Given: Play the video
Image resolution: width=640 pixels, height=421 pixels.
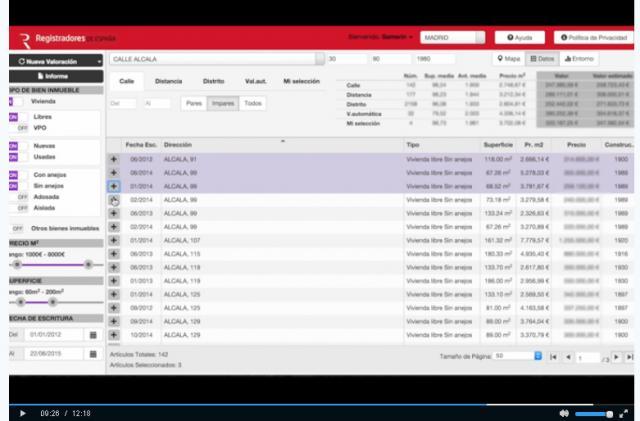Looking at the screenshot, I should (x=23, y=413).
